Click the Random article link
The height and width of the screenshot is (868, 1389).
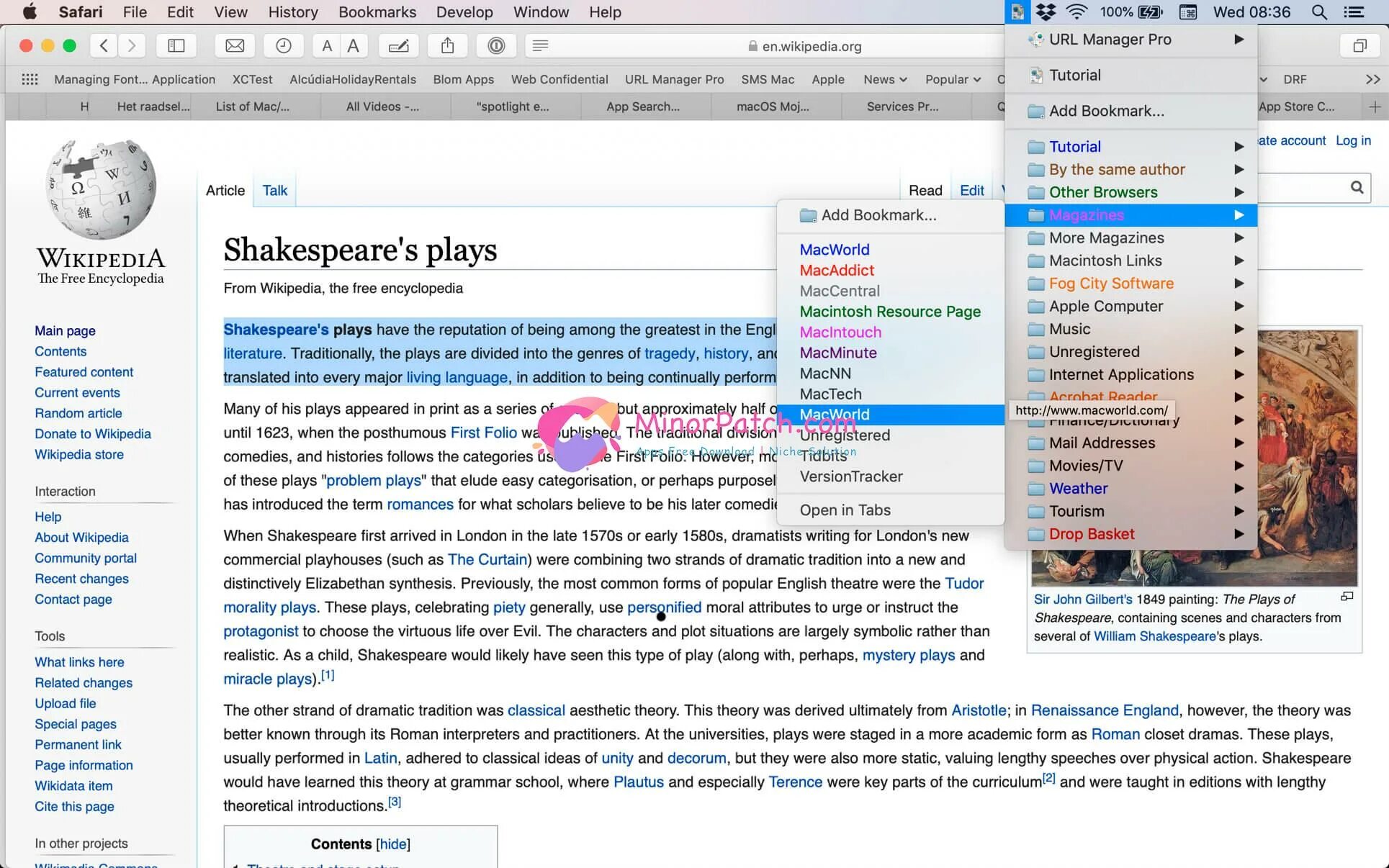(78, 413)
